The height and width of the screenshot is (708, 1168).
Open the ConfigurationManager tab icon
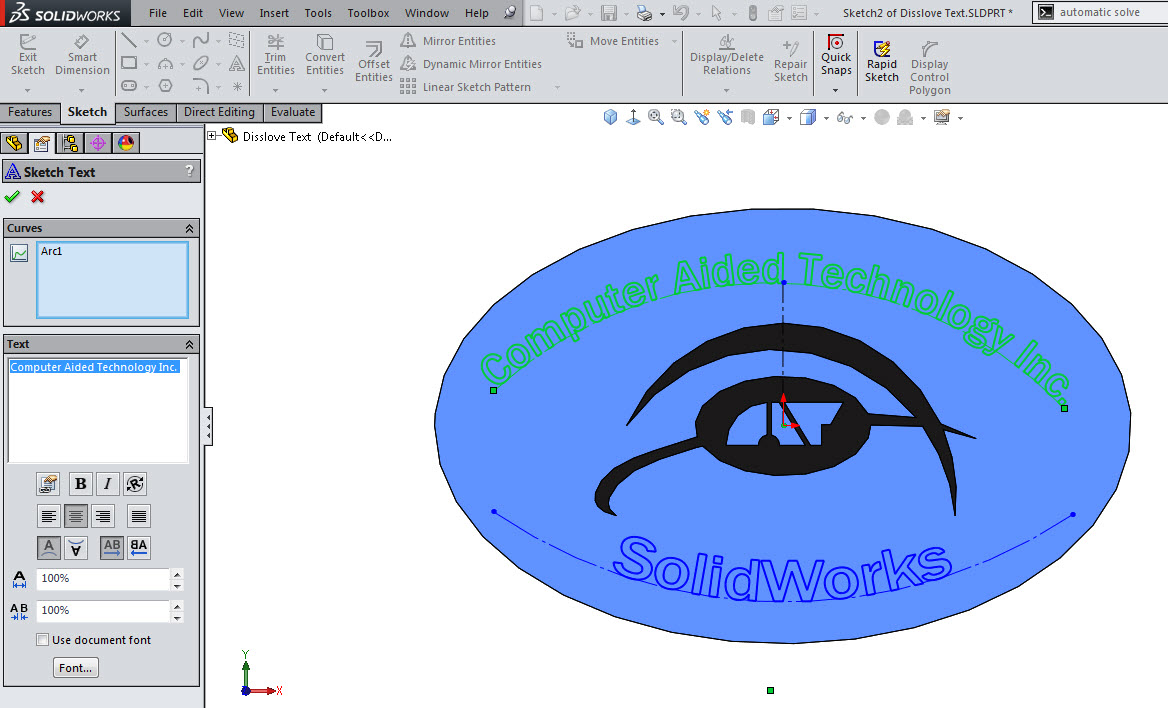70,142
